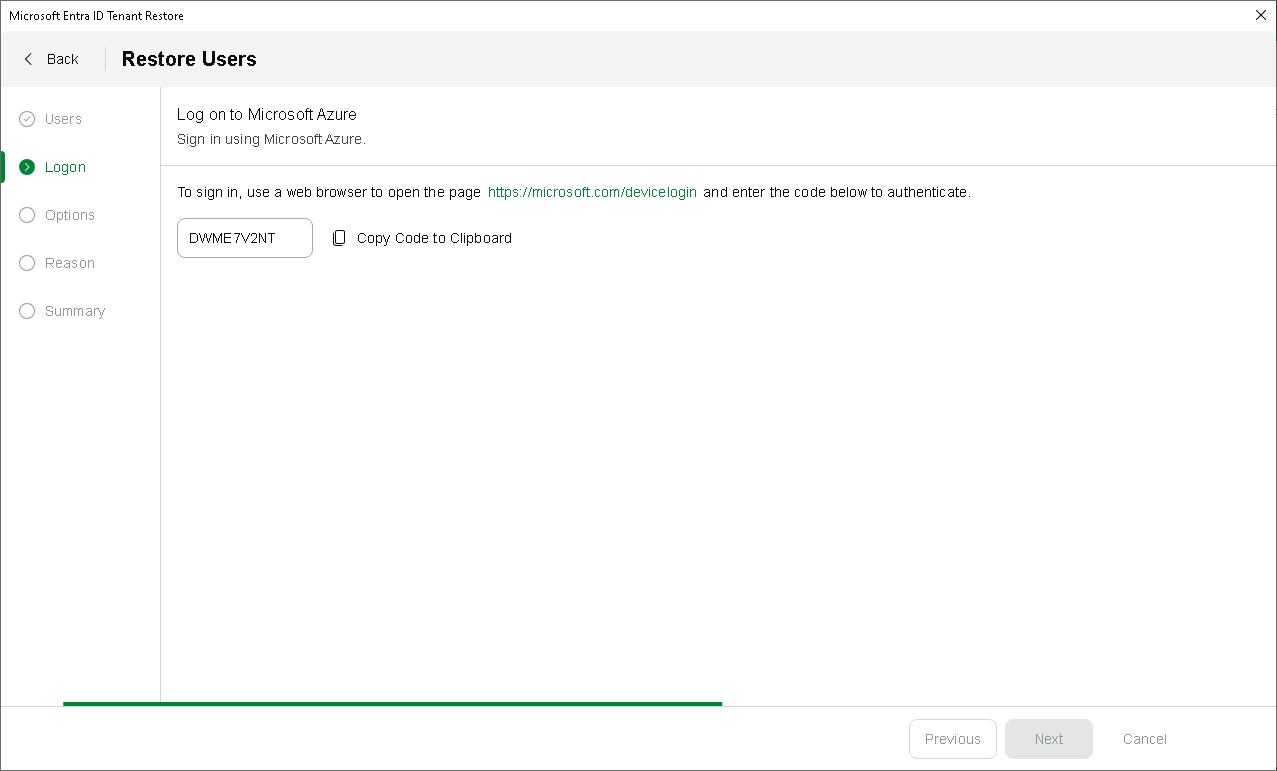Switch to the Options step label
The image size is (1277, 771).
[70, 215]
